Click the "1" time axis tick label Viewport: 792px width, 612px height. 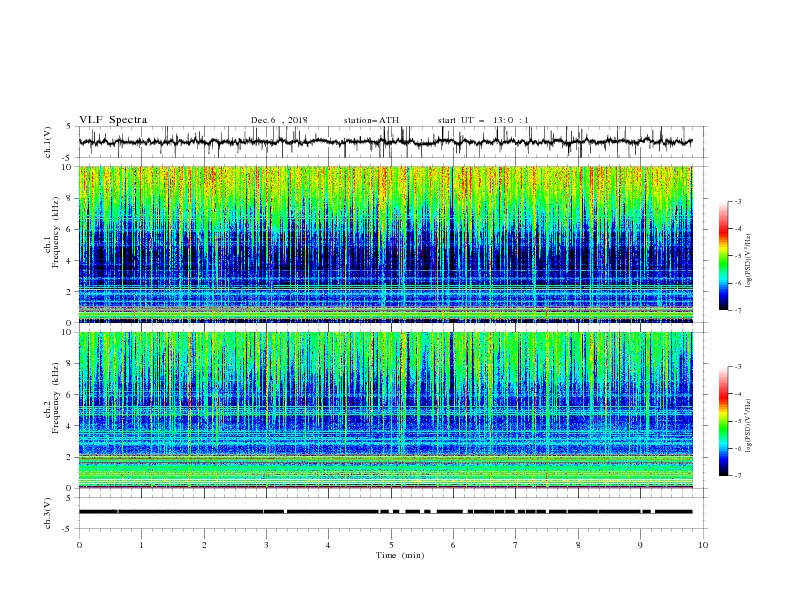(141, 545)
